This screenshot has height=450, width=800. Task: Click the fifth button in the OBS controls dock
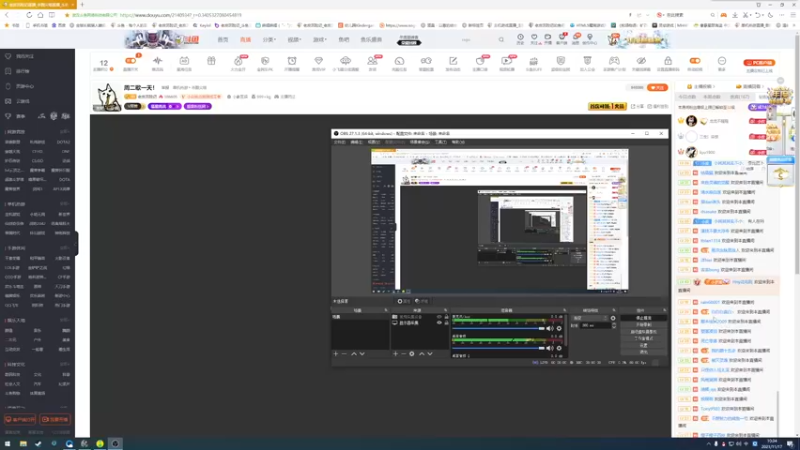coord(643,345)
